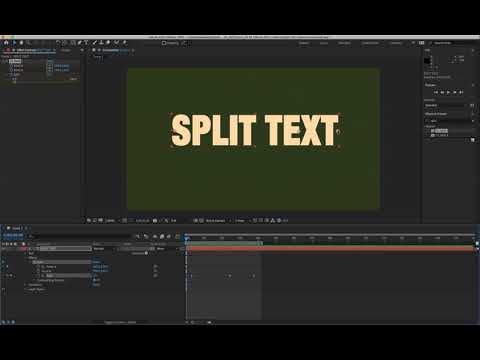Click Toggle Switches / Modes button
Image resolution: width=480 pixels, height=360 pixels.
point(120,322)
